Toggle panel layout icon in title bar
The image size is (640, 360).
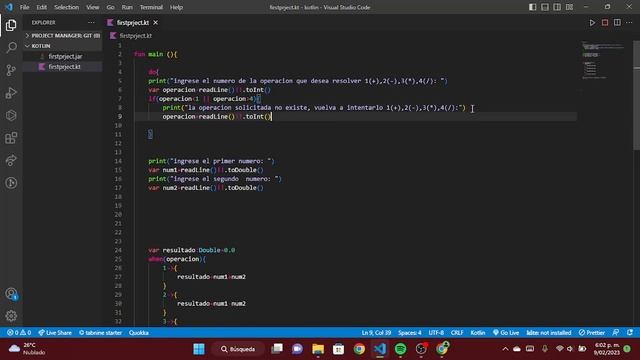point(545,7)
